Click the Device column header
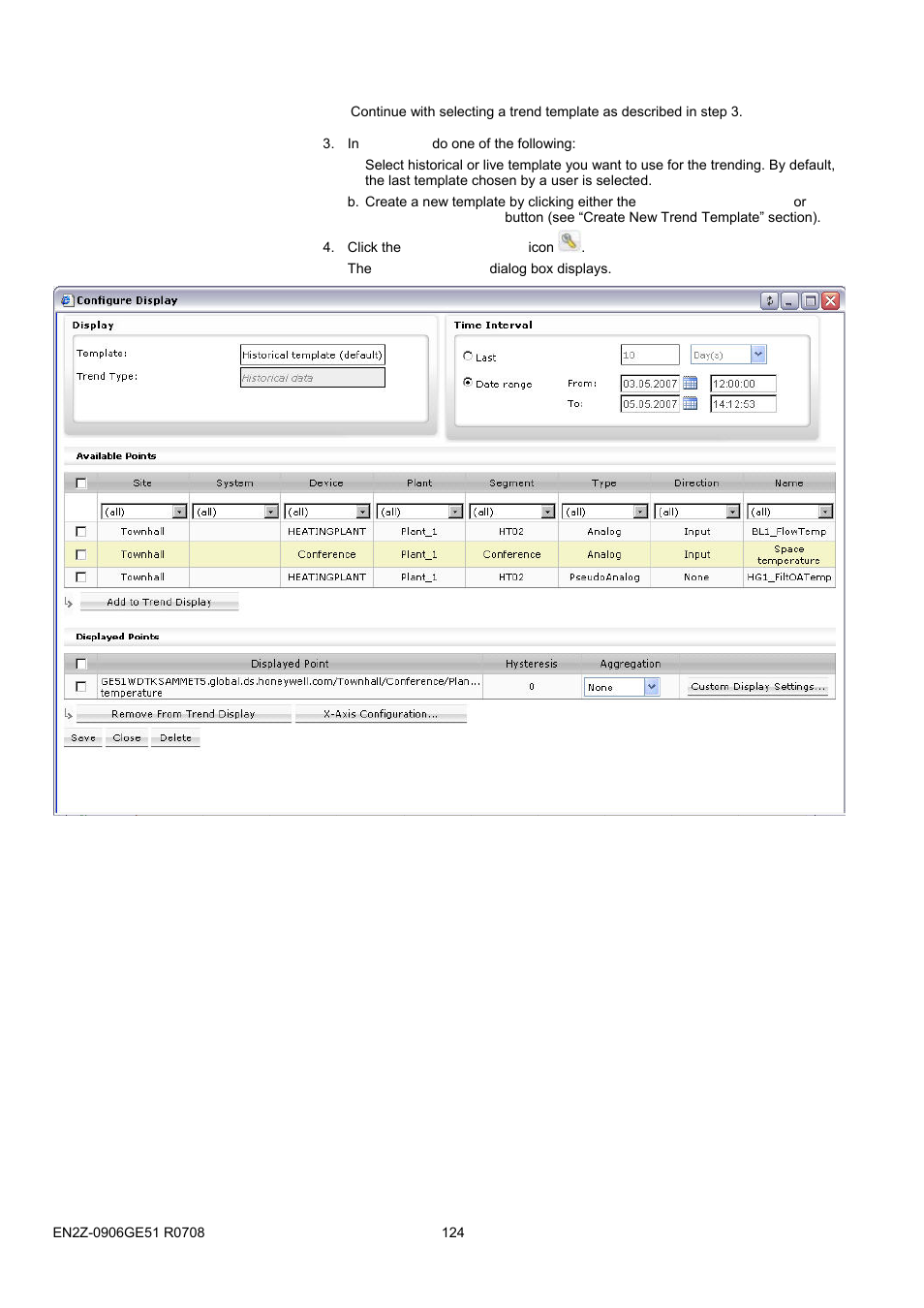The height and width of the screenshot is (1308, 924). coord(326,483)
